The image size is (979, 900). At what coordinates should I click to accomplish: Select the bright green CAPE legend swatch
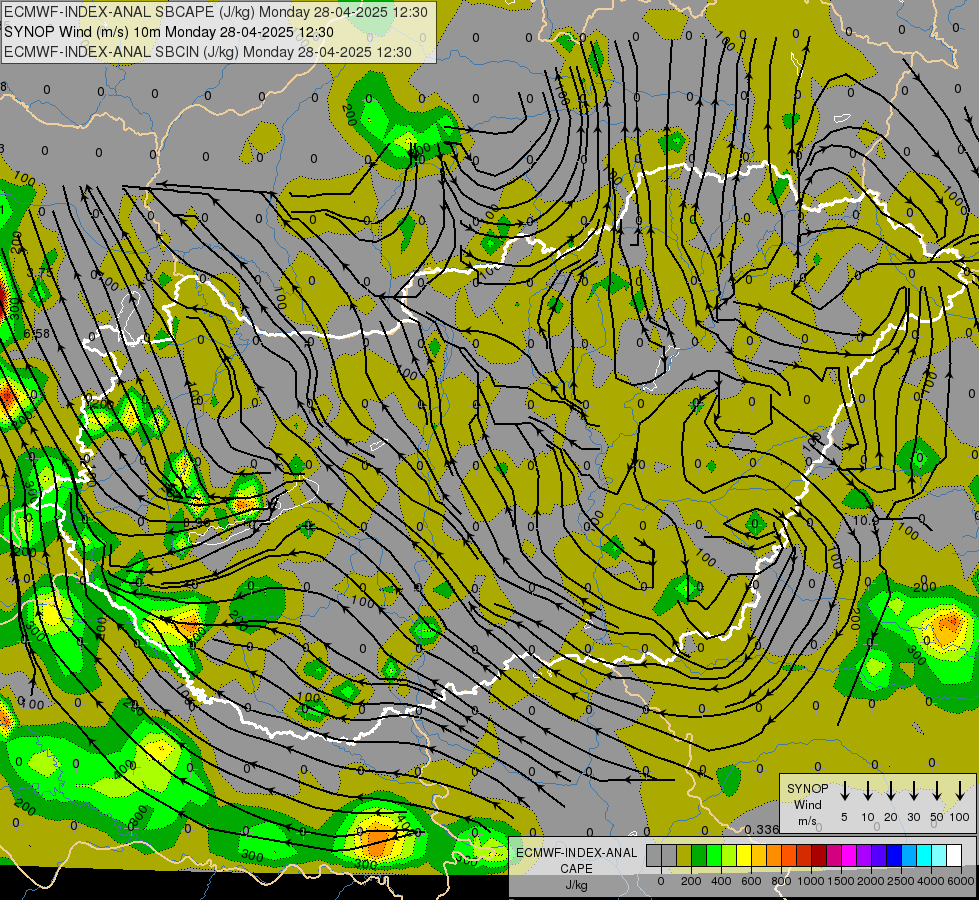click(x=714, y=855)
